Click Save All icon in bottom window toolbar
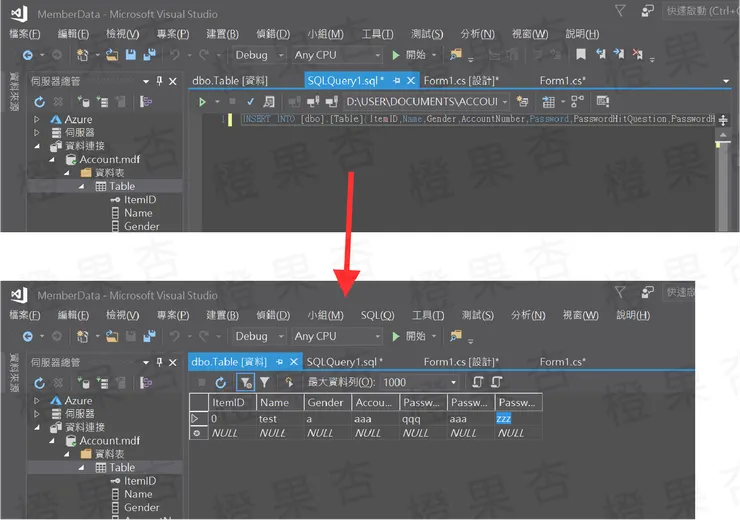Viewport: 740px width, 520px height. point(150,336)
